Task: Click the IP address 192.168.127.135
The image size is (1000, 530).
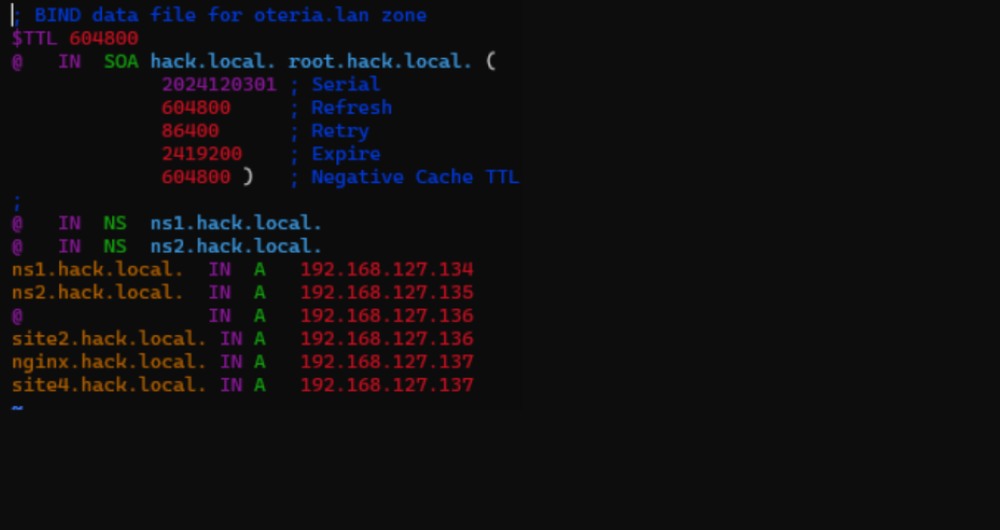Action: pos(386,292)
